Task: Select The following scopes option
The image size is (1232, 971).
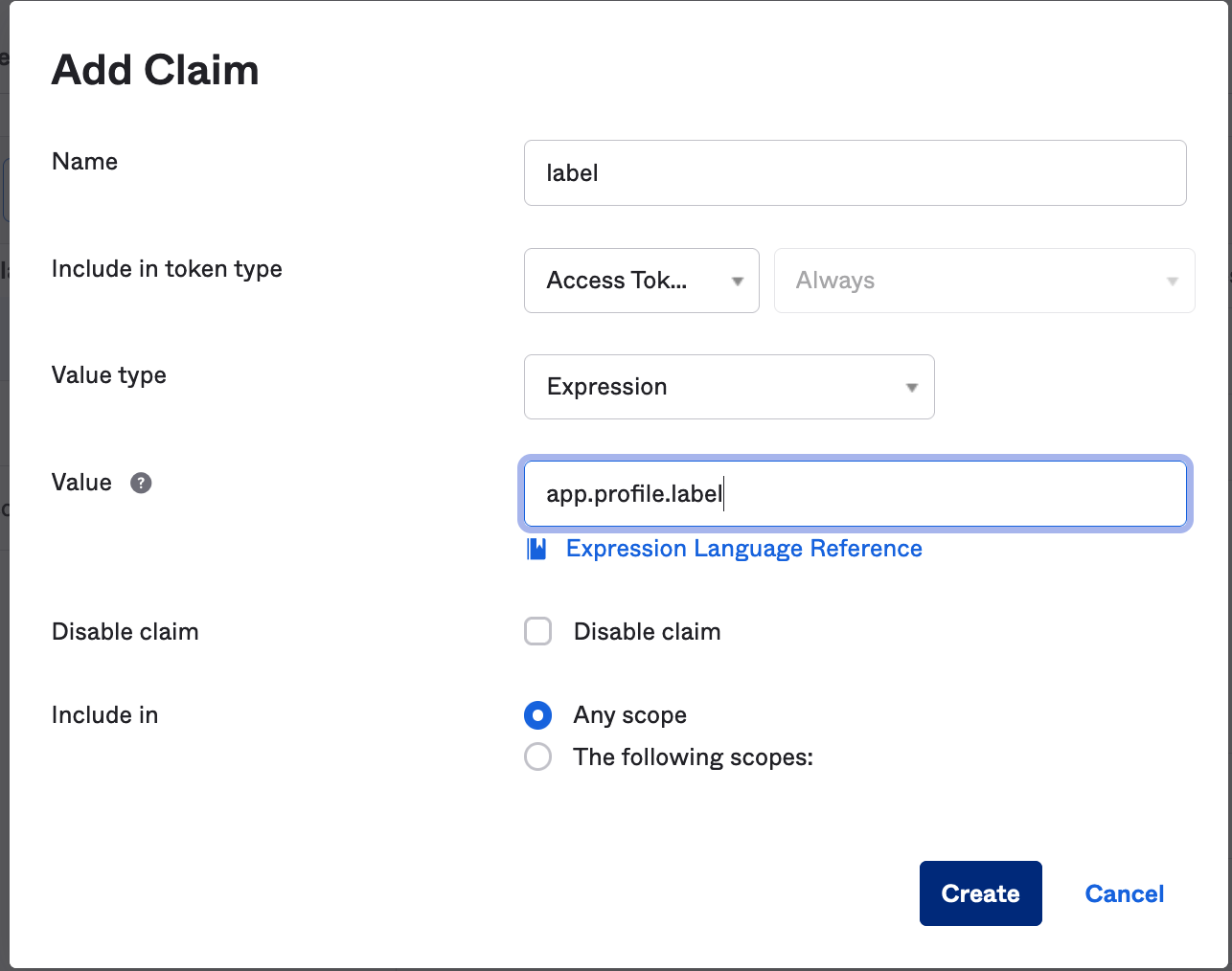Action: [537, 756]
